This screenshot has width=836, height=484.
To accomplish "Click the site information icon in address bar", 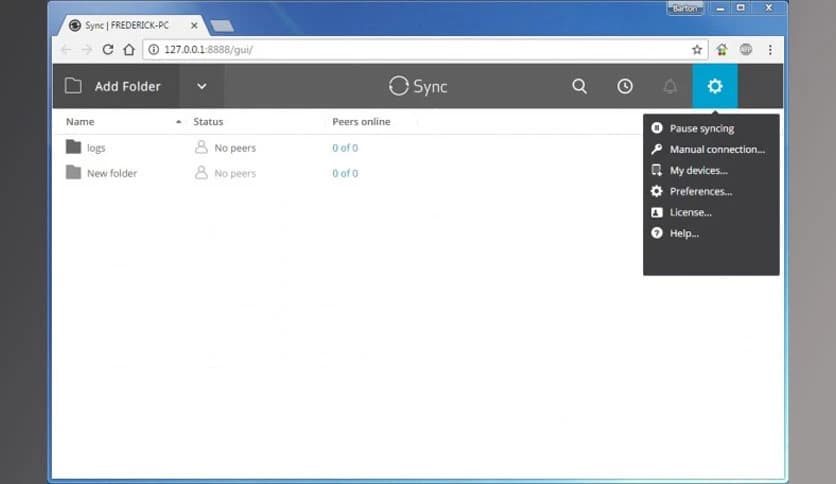I will coord(154,50).
